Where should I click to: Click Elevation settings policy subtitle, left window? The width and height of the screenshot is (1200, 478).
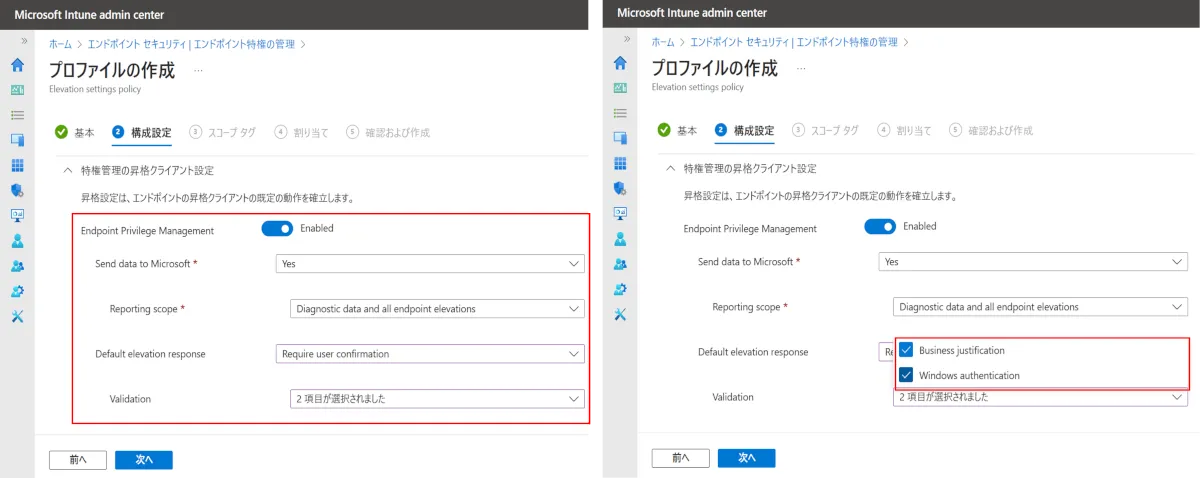click(x=95, y=89)
